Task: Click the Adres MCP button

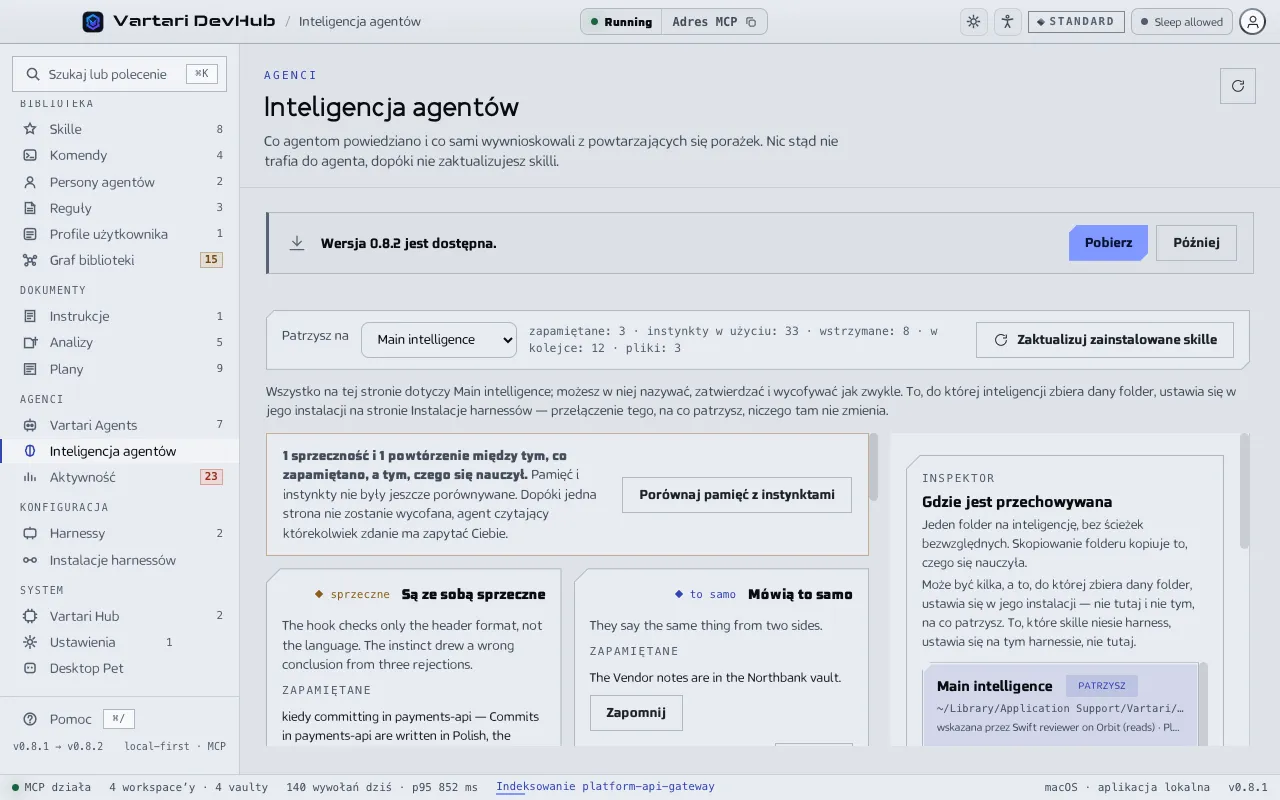Action: (x=714, y=22)
